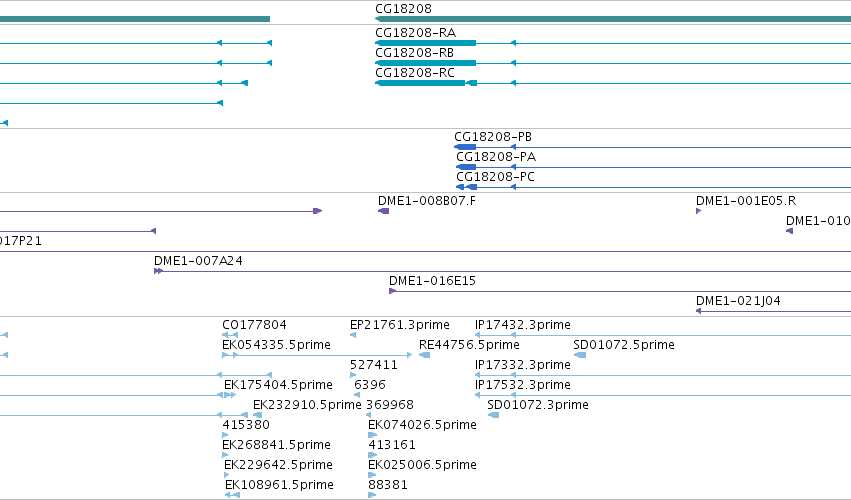
Task: Click the CG18208-RC thick exon block
Action: [x=420, y=83]
